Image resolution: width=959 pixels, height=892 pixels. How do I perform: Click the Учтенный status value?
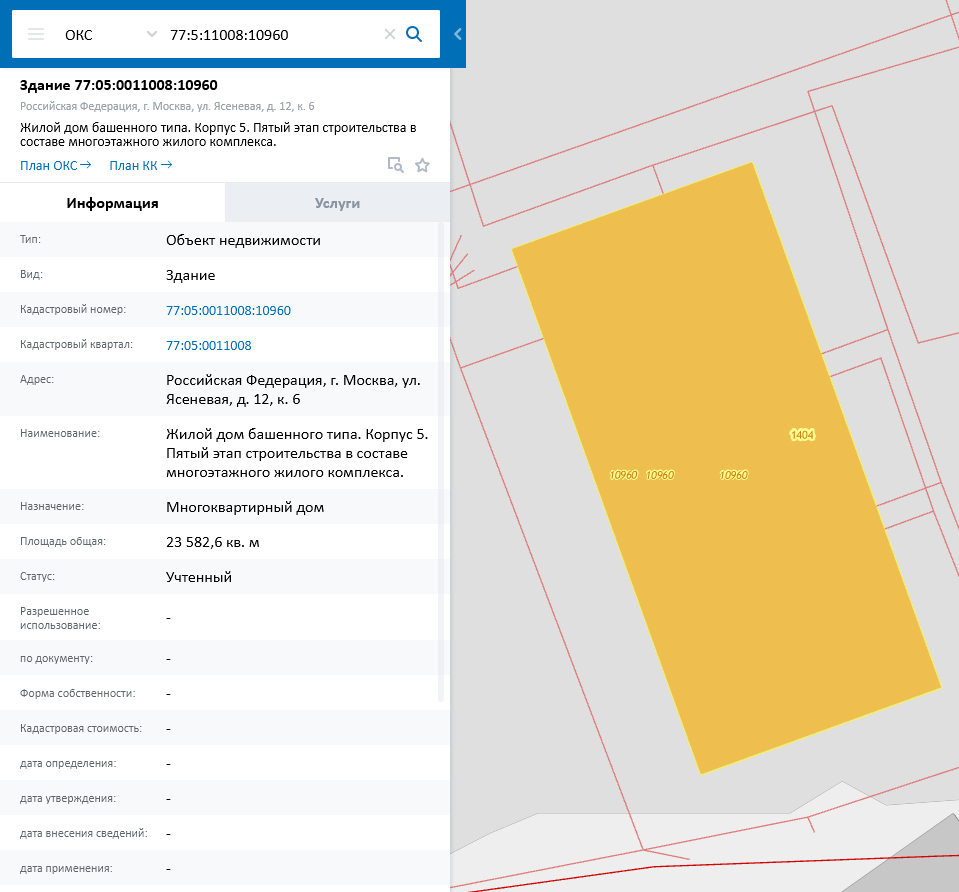[199, 577]
